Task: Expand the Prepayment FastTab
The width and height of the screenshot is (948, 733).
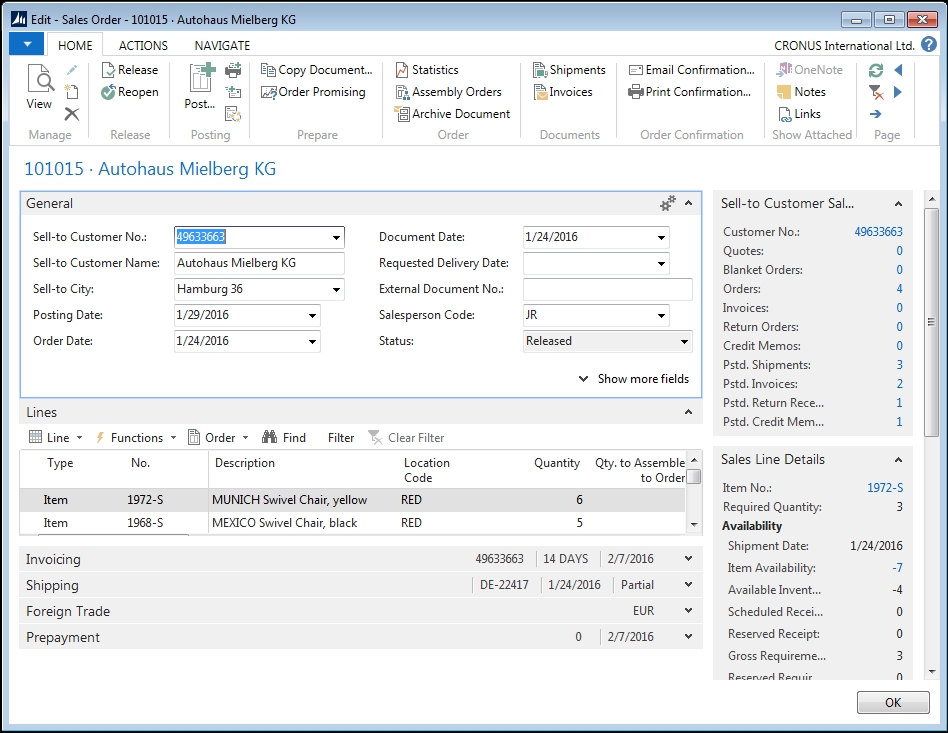Action: point(688,637)
